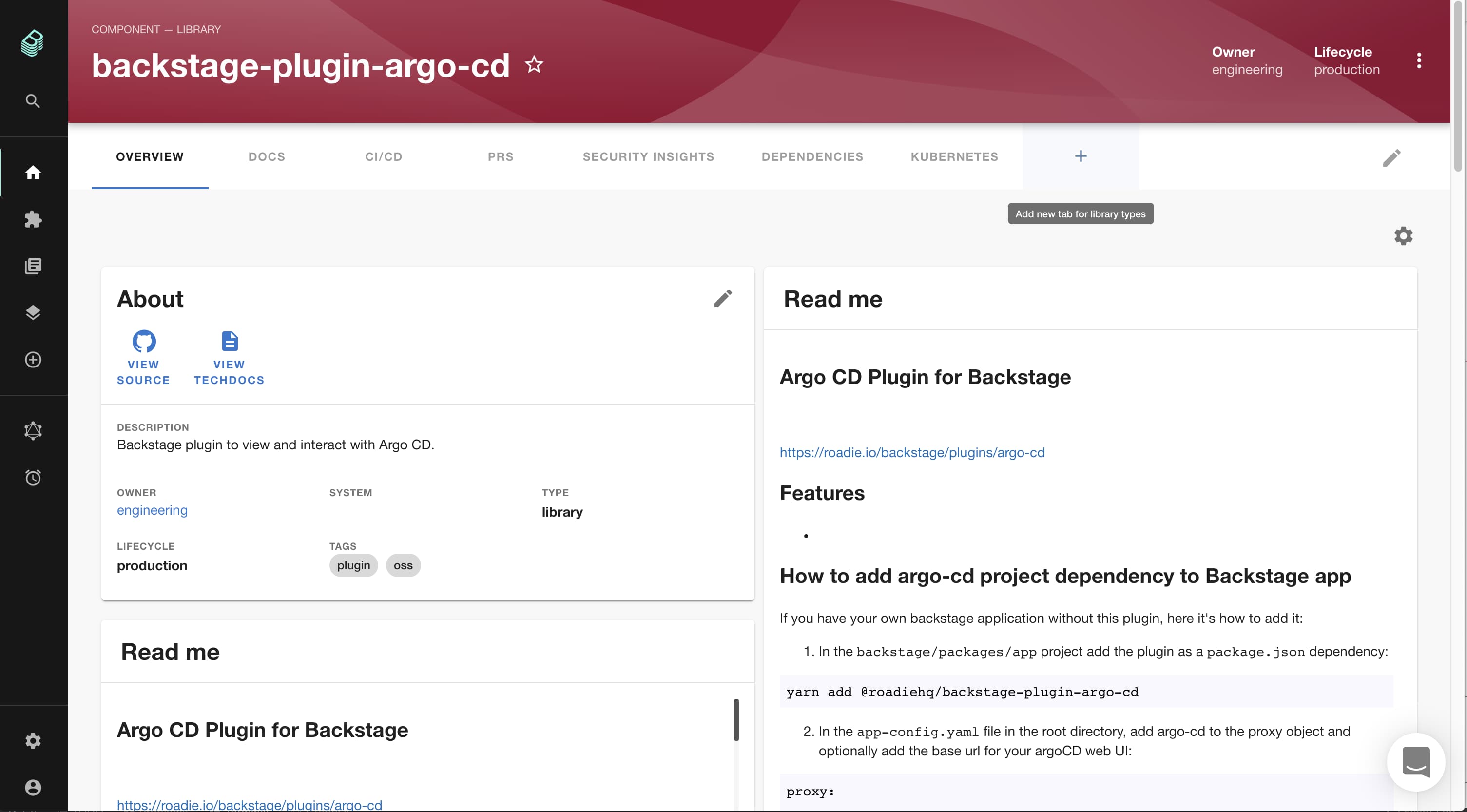Viewport: 1467px width, 812px height.
Task: Click the create plus-circle icon in sidebar
Action: 33,360
